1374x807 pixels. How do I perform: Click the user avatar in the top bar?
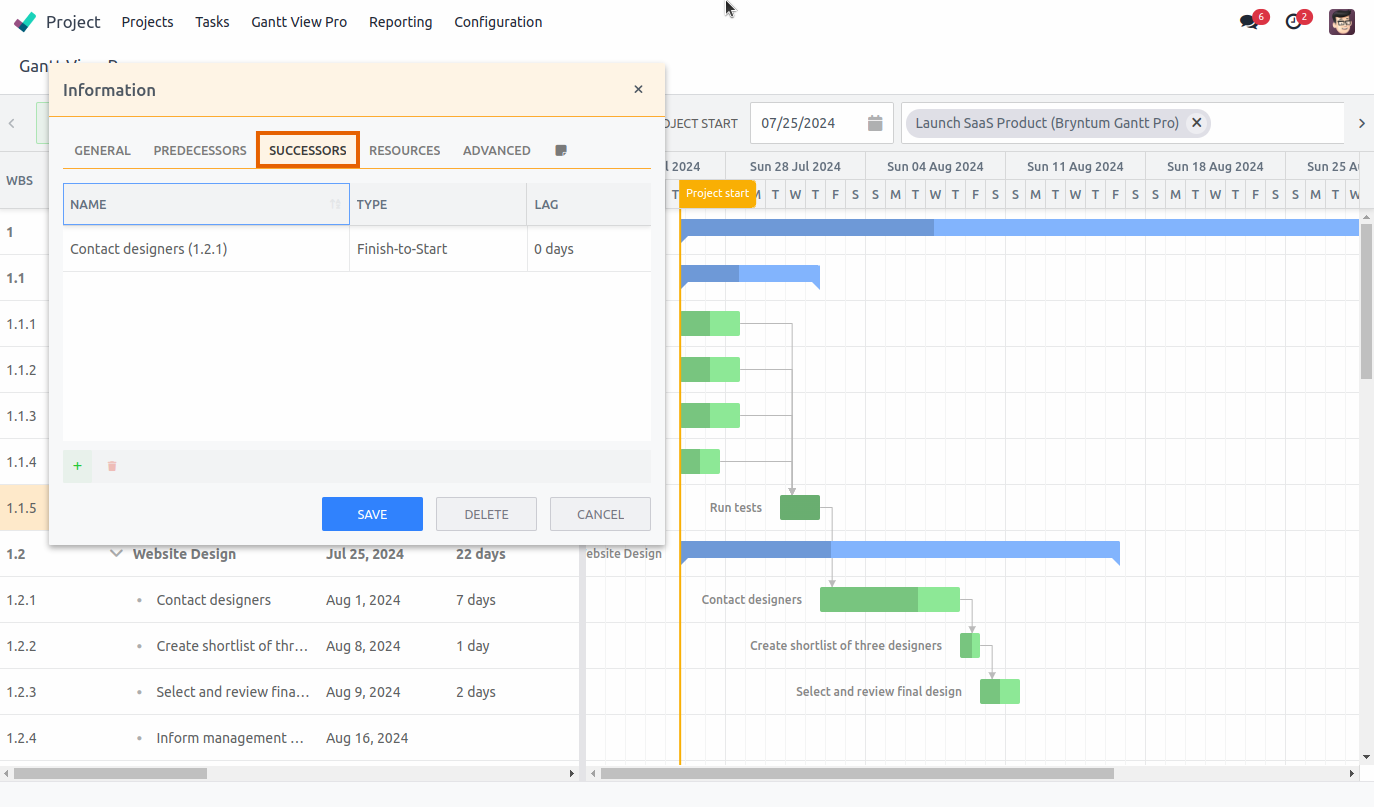[1341, 20]
